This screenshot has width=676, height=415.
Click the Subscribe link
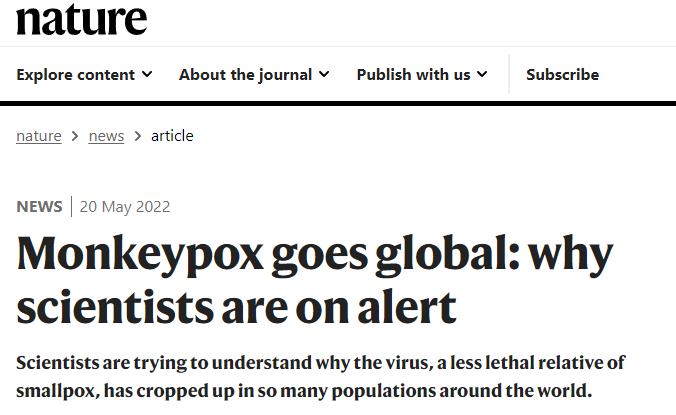[x=562, y=74]
